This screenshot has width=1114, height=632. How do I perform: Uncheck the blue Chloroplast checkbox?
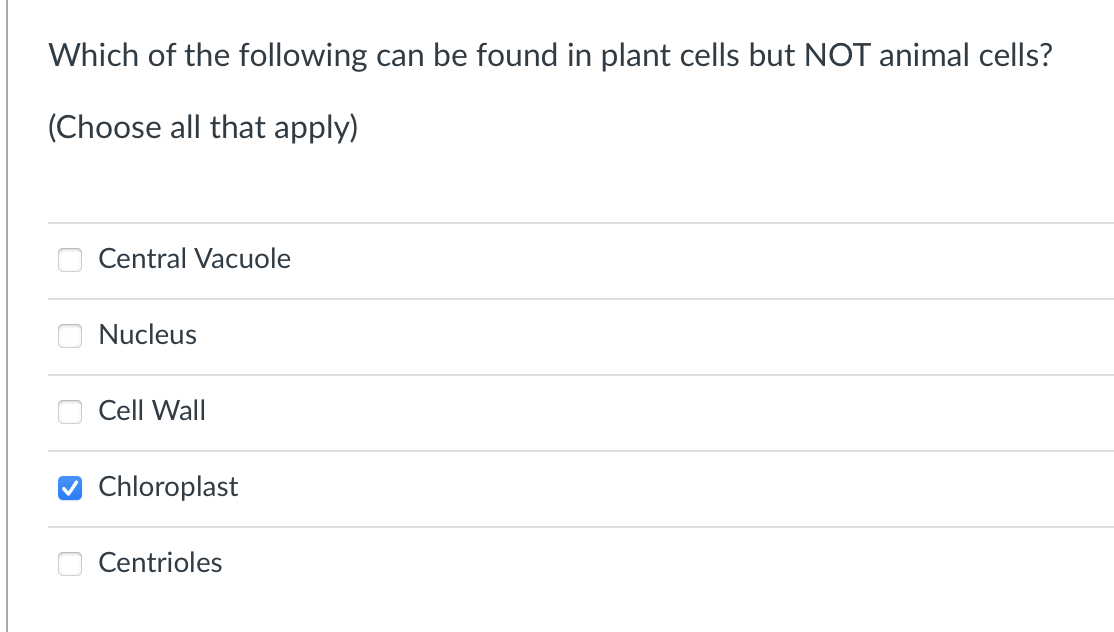70,488
